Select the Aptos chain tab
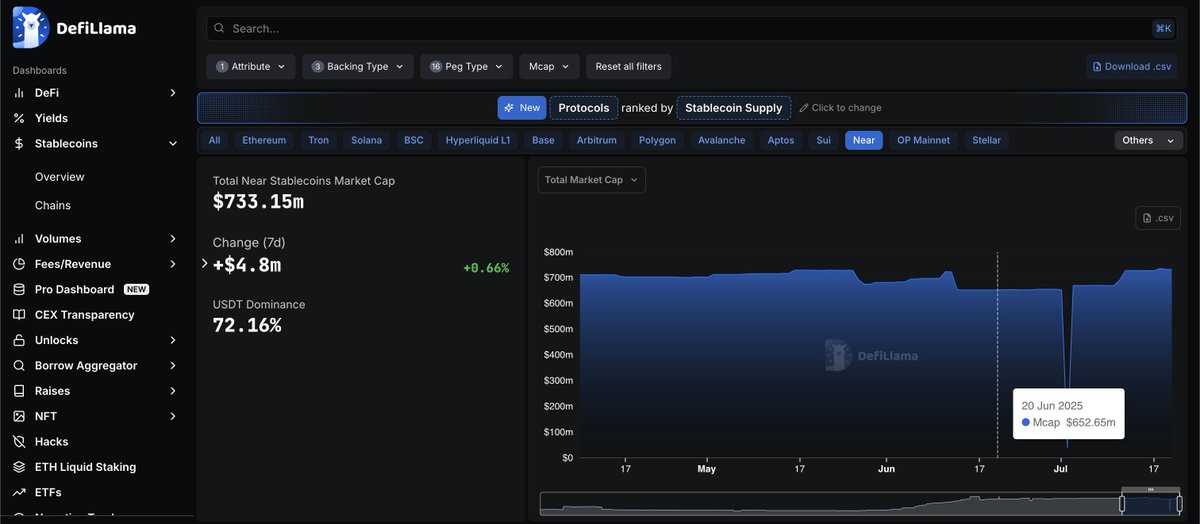This screenshot has width=1200, height=524. [781, 140]
